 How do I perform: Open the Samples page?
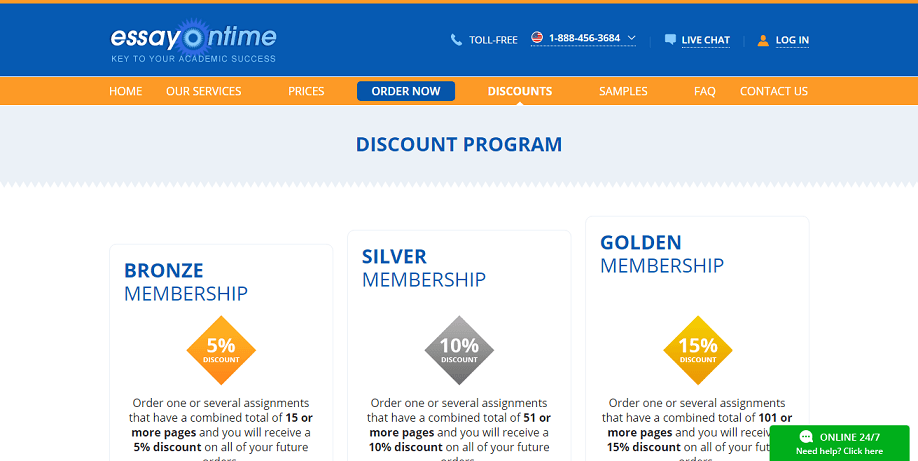click(623, 91)
